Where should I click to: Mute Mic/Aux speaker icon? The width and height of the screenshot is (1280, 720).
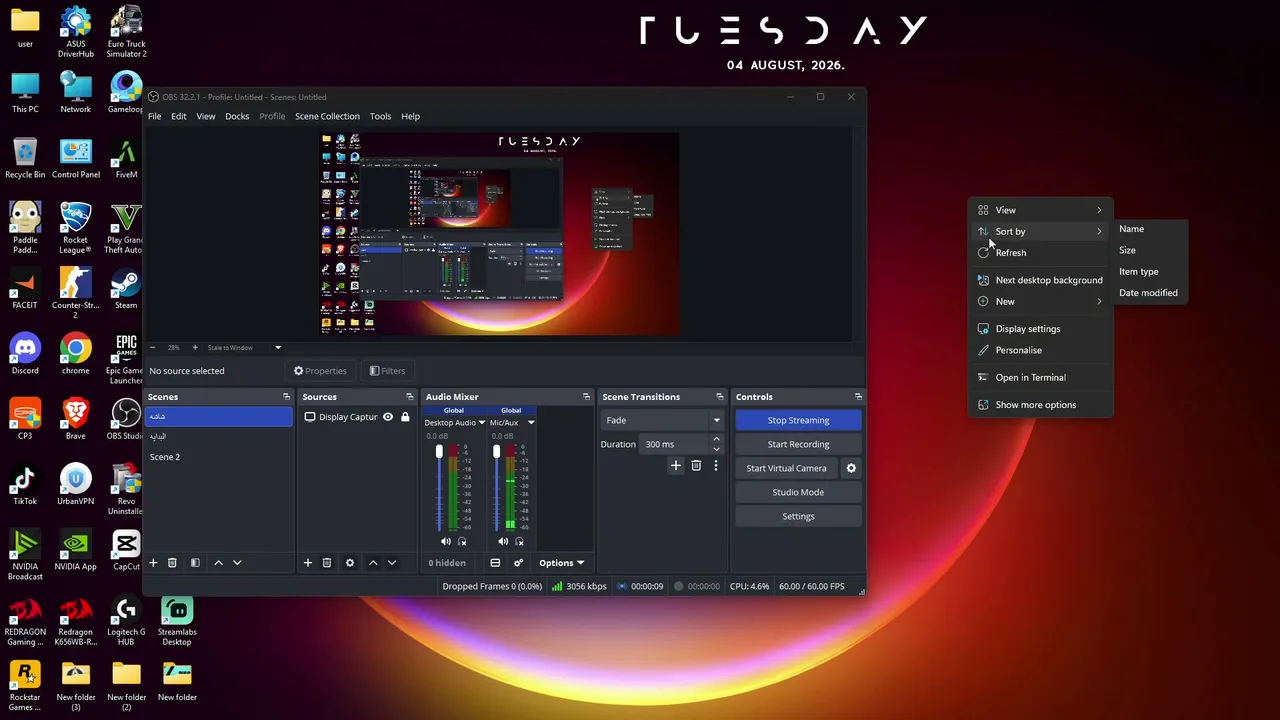(x=503, y=542)
